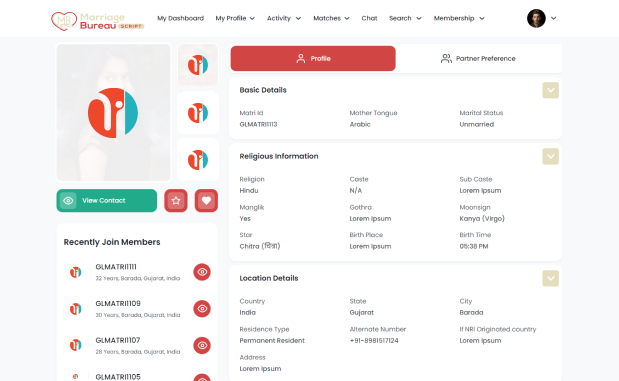Collapse the Location Details section
619x381 pixels.
pos(550,278)
